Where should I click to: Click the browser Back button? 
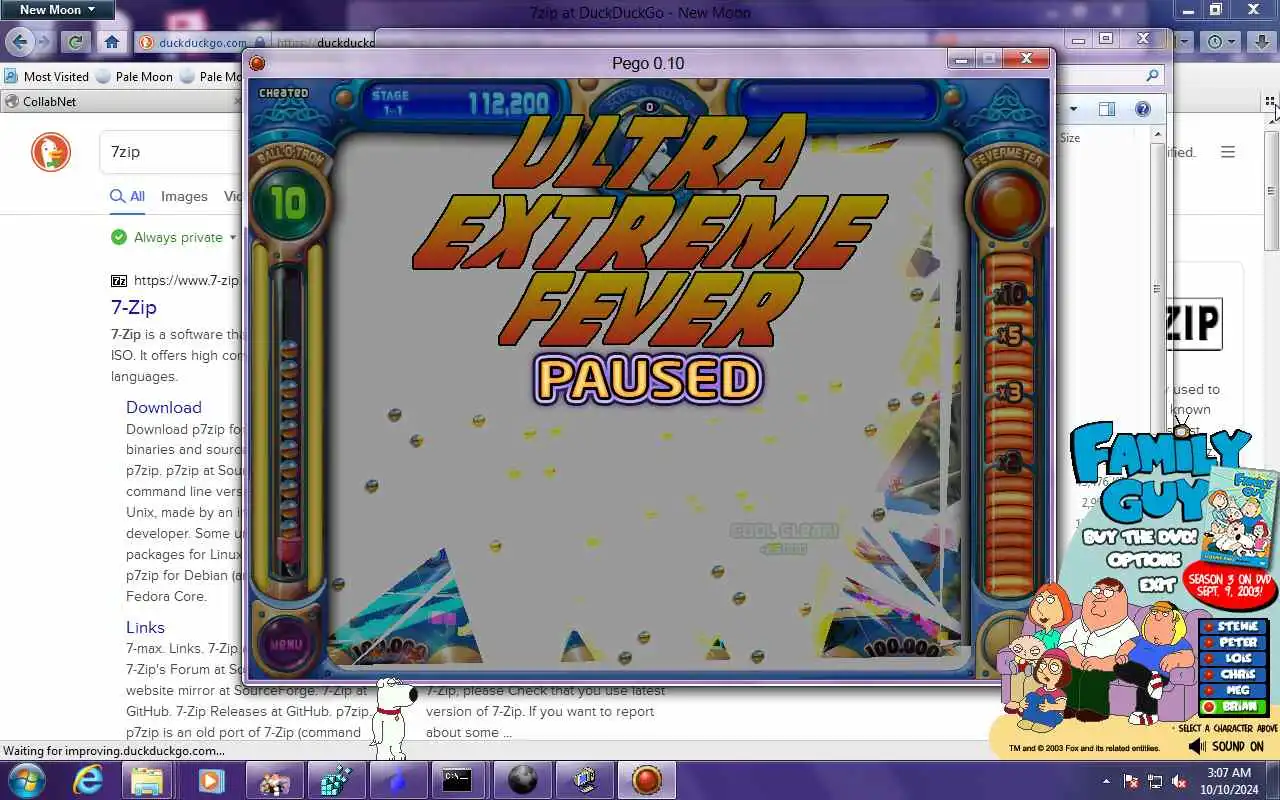pyautogui.click(x=20, y=42)
